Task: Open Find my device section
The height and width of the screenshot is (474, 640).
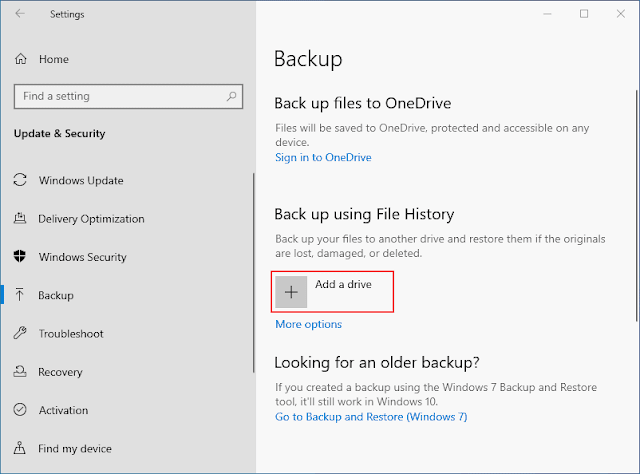Action: pos(75,449)
